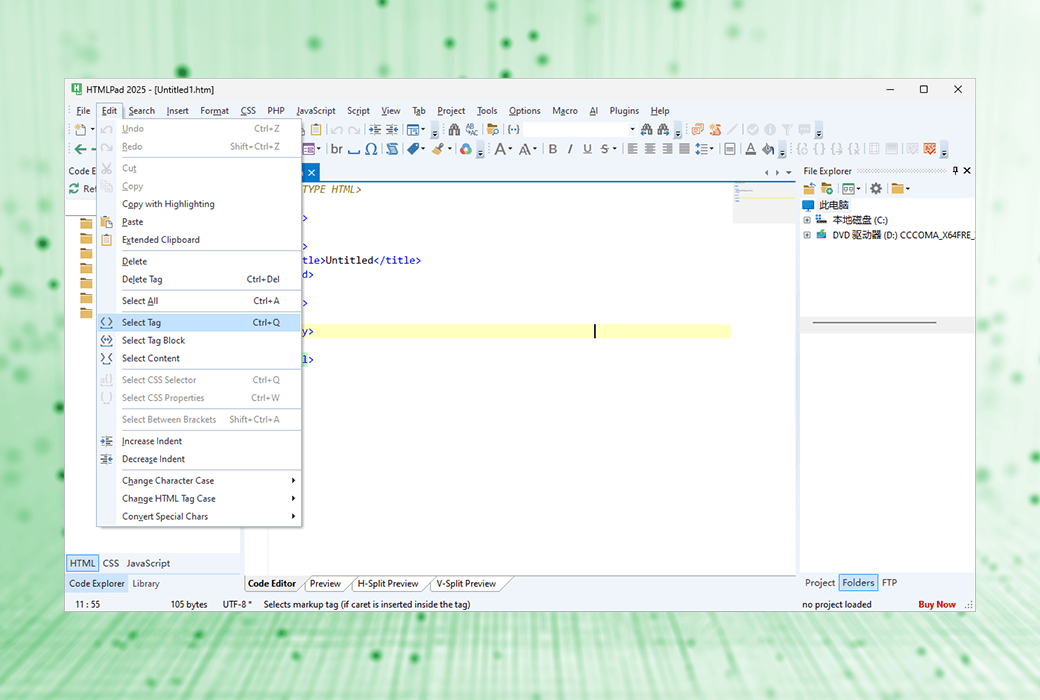The width and height of the screenshot is (1040, 700).
Task: Open Convert Special Chars submenu
Action: [x=199, y=516]
